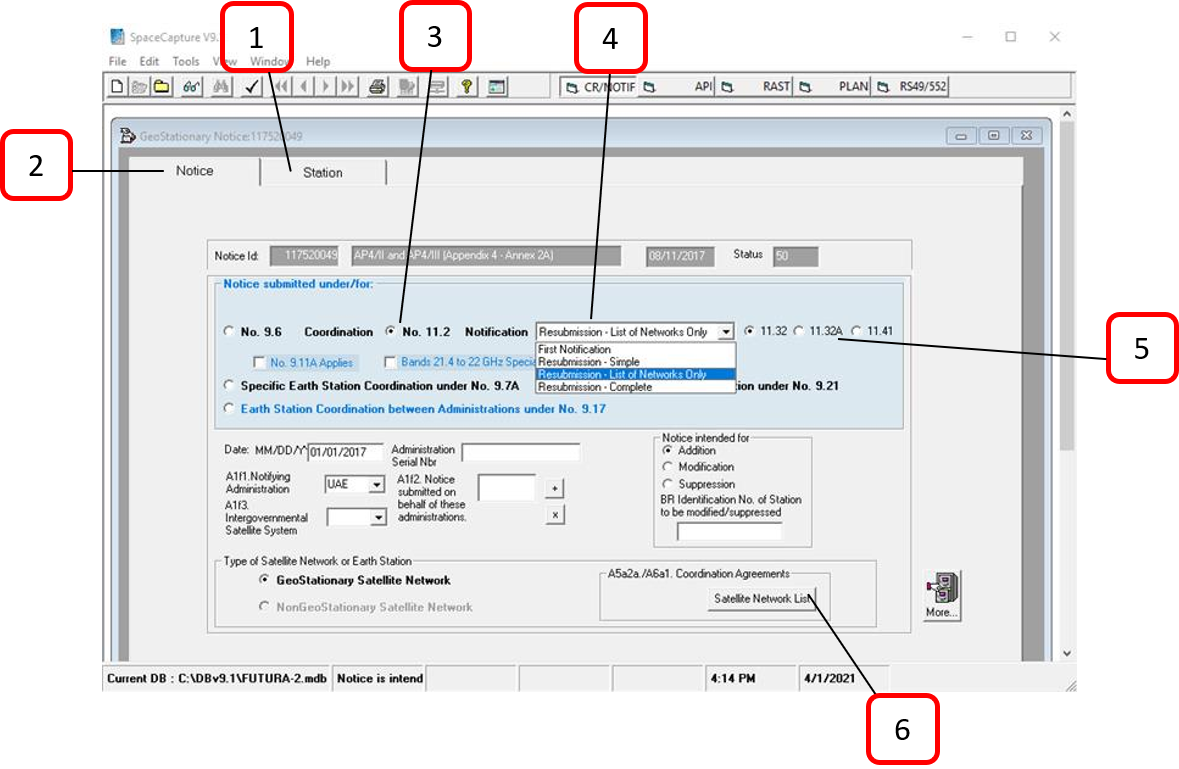Choose Resubmission - List of Networks Only option
1179x769 pixels.
click(635, 374)
